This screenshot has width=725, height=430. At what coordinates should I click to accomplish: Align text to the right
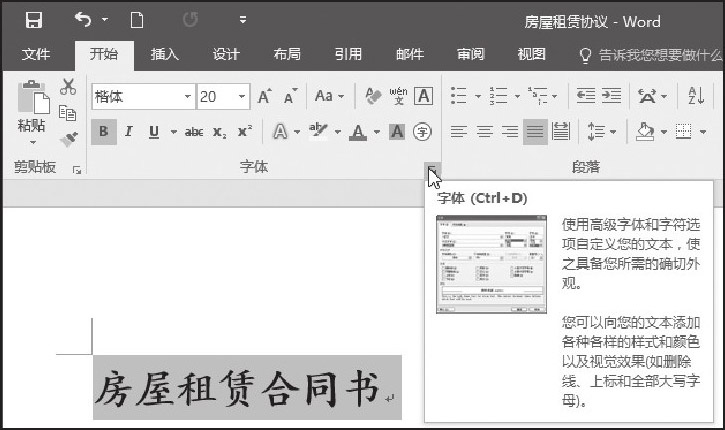pyautogui.click(x=510, y=132)
